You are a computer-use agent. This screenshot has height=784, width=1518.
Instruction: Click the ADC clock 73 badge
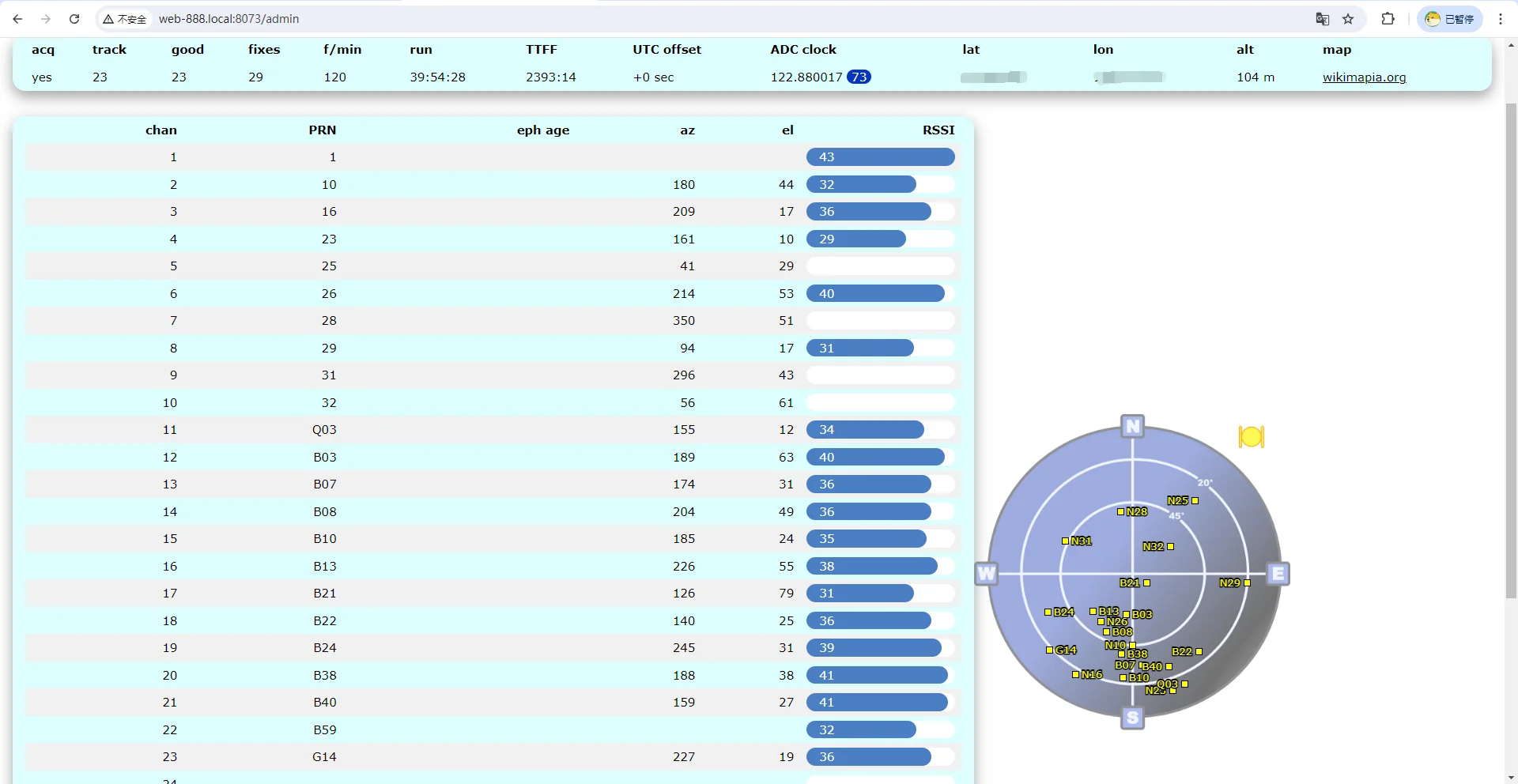click(x=859, y=77)
